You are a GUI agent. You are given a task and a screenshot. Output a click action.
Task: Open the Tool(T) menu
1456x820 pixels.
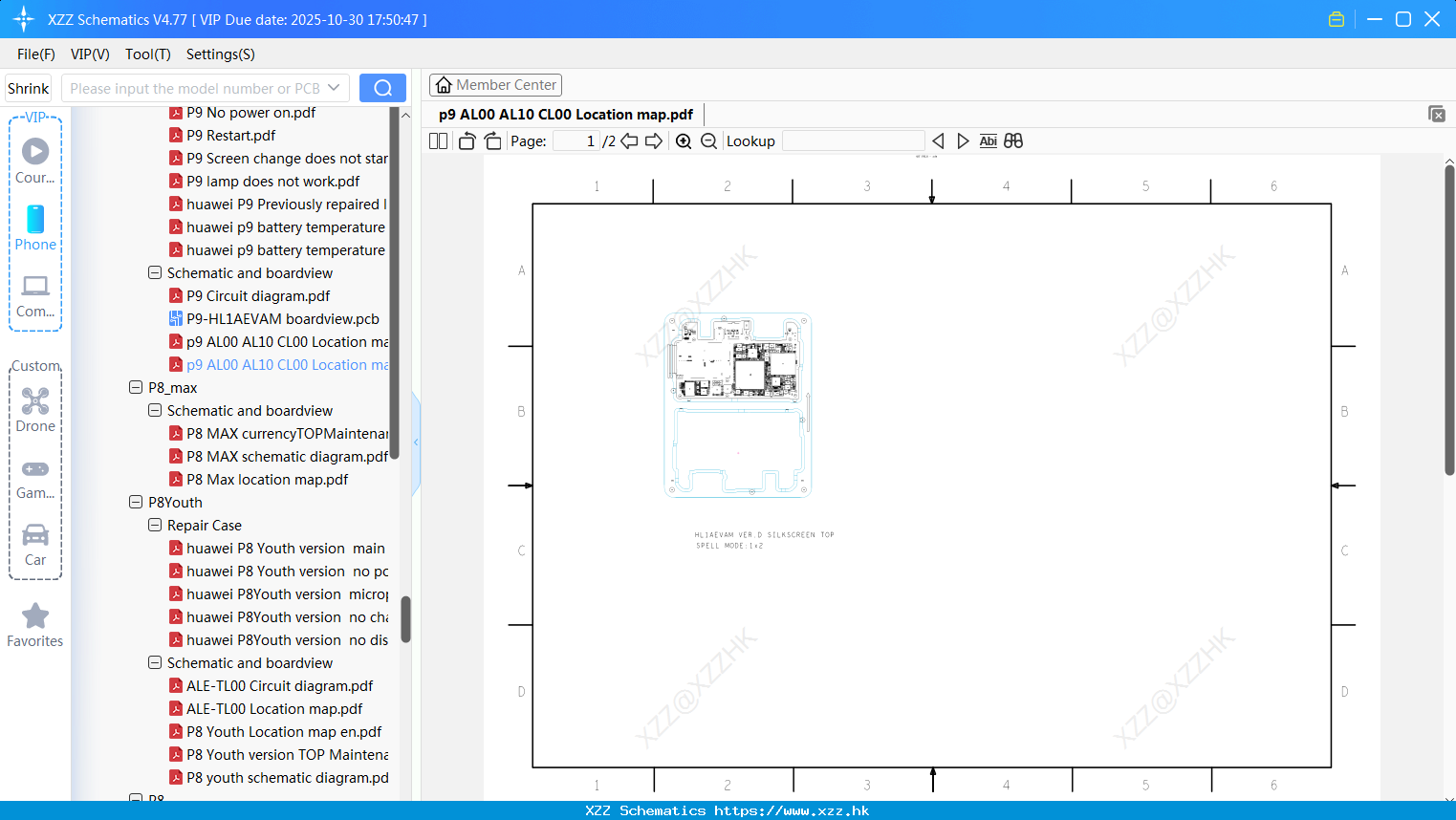click(148, 54)
